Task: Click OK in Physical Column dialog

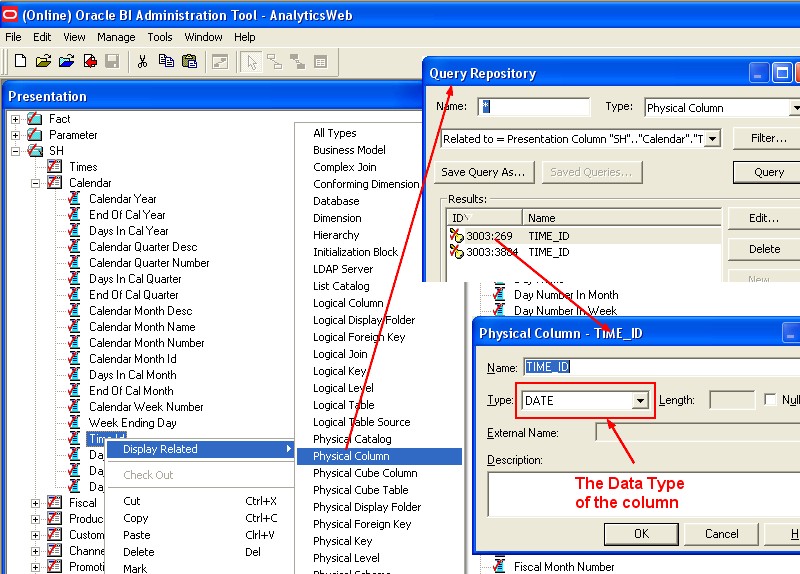Action: coord(641,534)
